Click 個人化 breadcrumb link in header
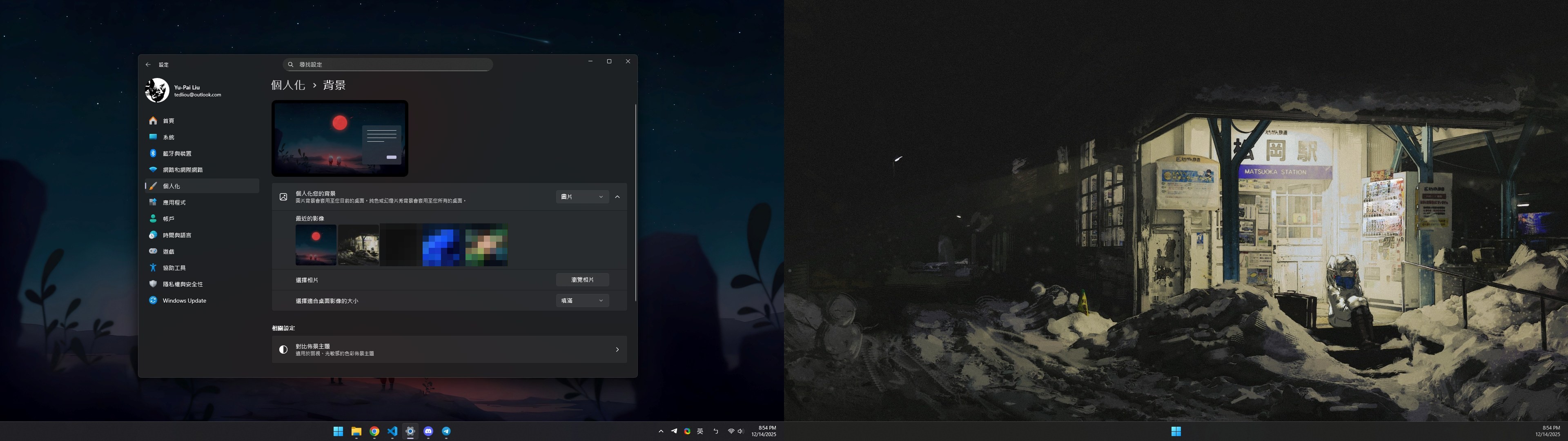 coord(288,85)
